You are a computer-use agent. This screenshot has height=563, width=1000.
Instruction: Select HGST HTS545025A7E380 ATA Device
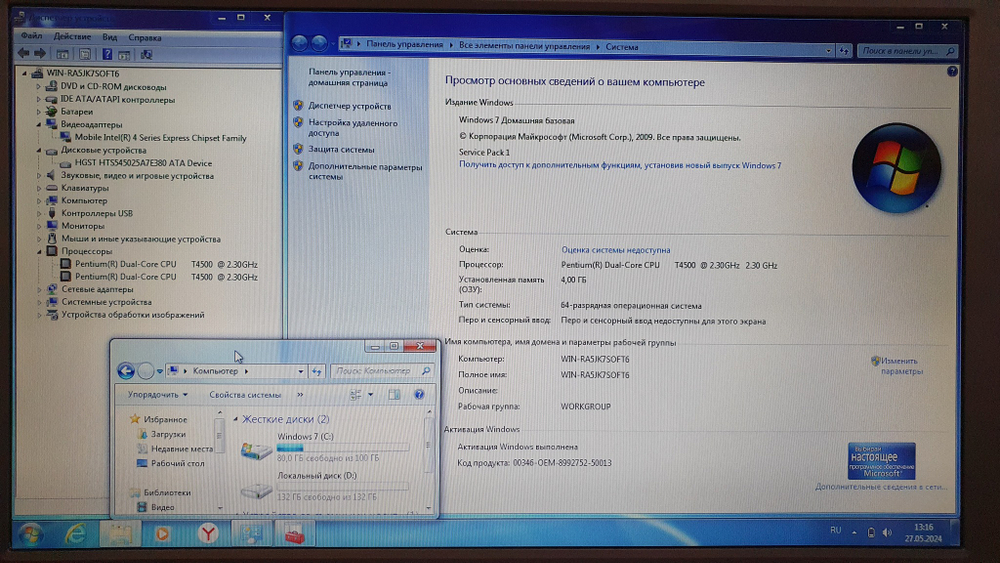click(x=143, y=163)
